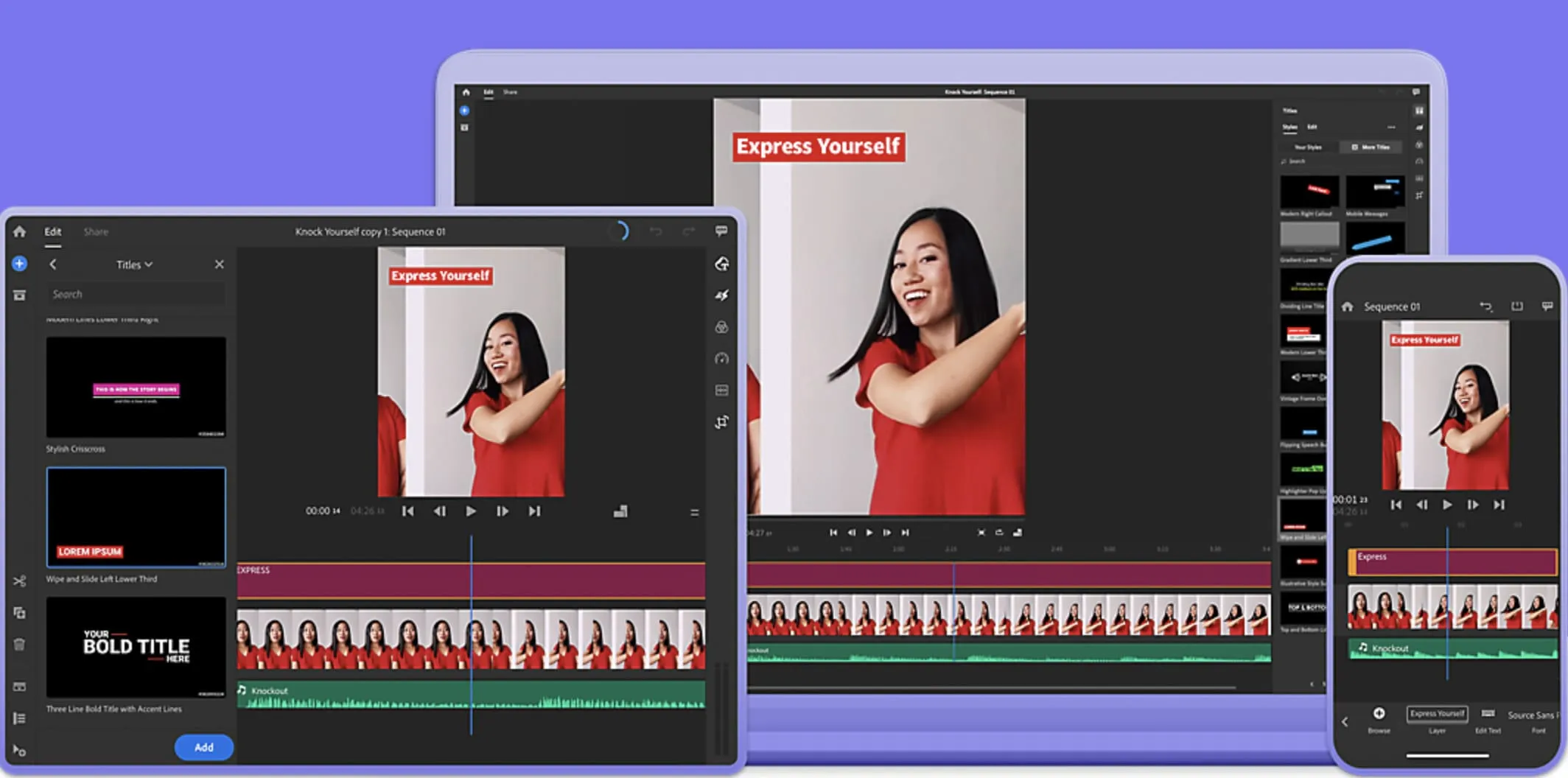Expand the Titles dropdown on tablet
Viewport: 1568px width, 778px height.
pyautogui.click(x=134, y=264)
